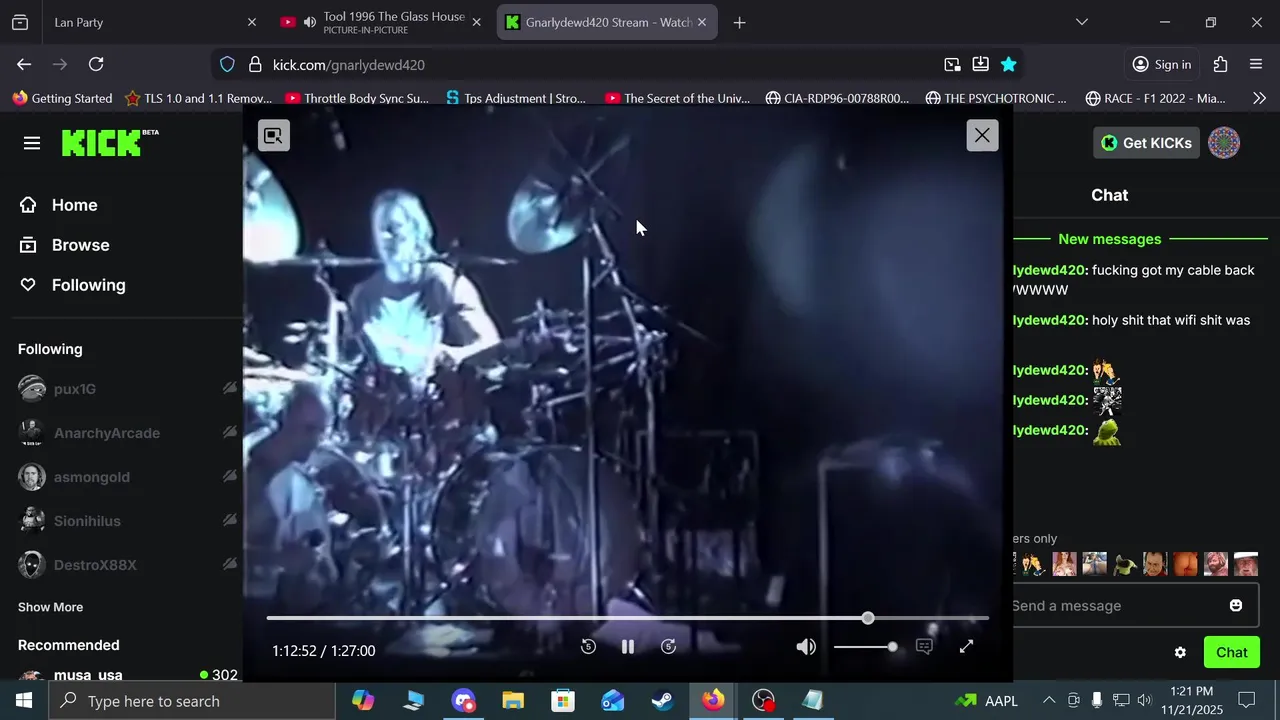Show more bookmarks chevron
This screenshot has height=720, width=1280.
click(x=1259, y=98)
